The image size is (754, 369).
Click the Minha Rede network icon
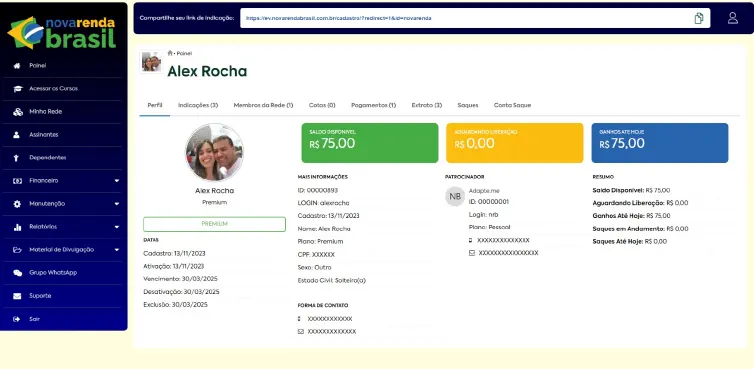(18, 112)
